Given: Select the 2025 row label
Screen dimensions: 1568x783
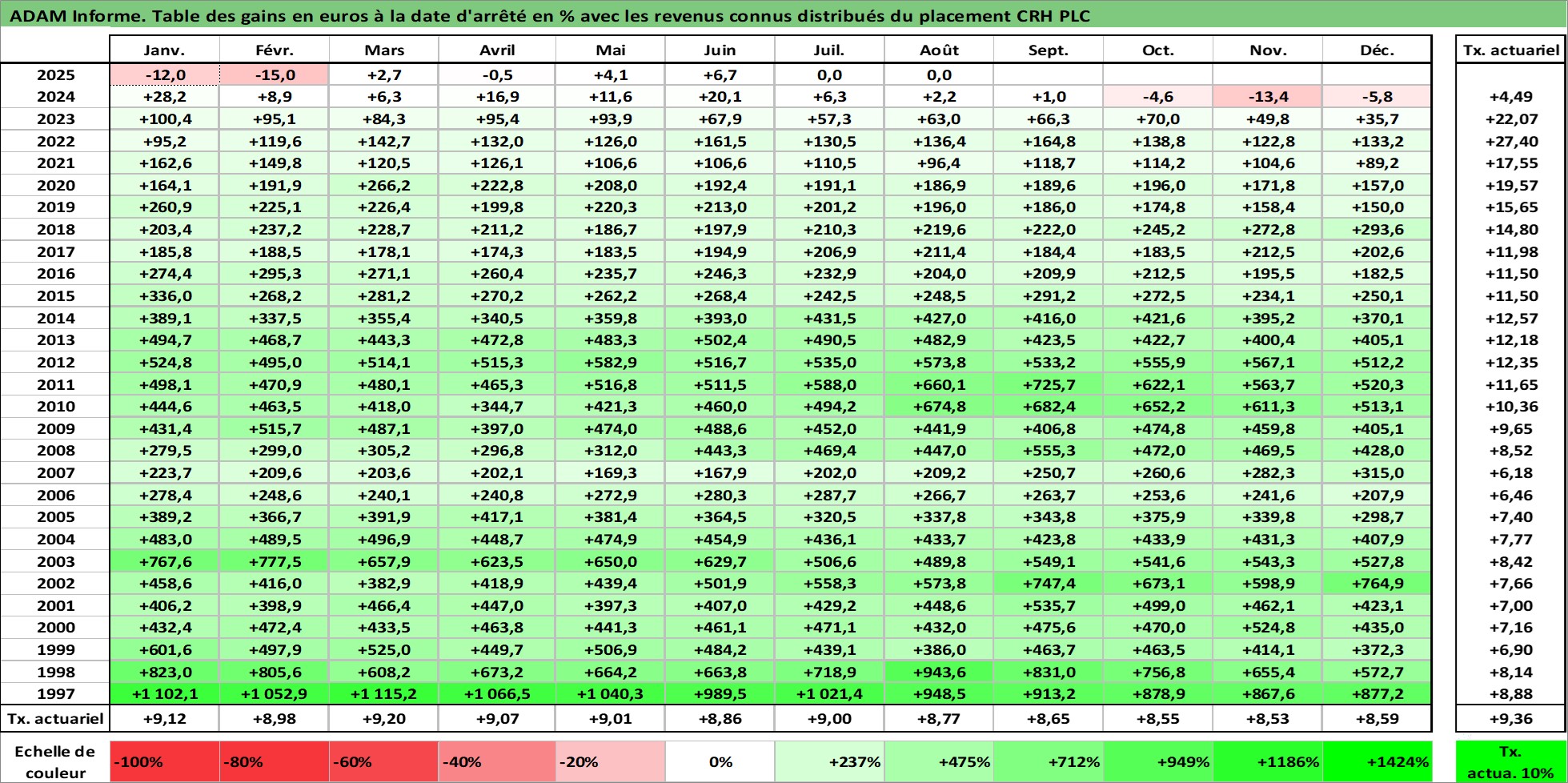Looking at the screenshot, I should 55,74.
